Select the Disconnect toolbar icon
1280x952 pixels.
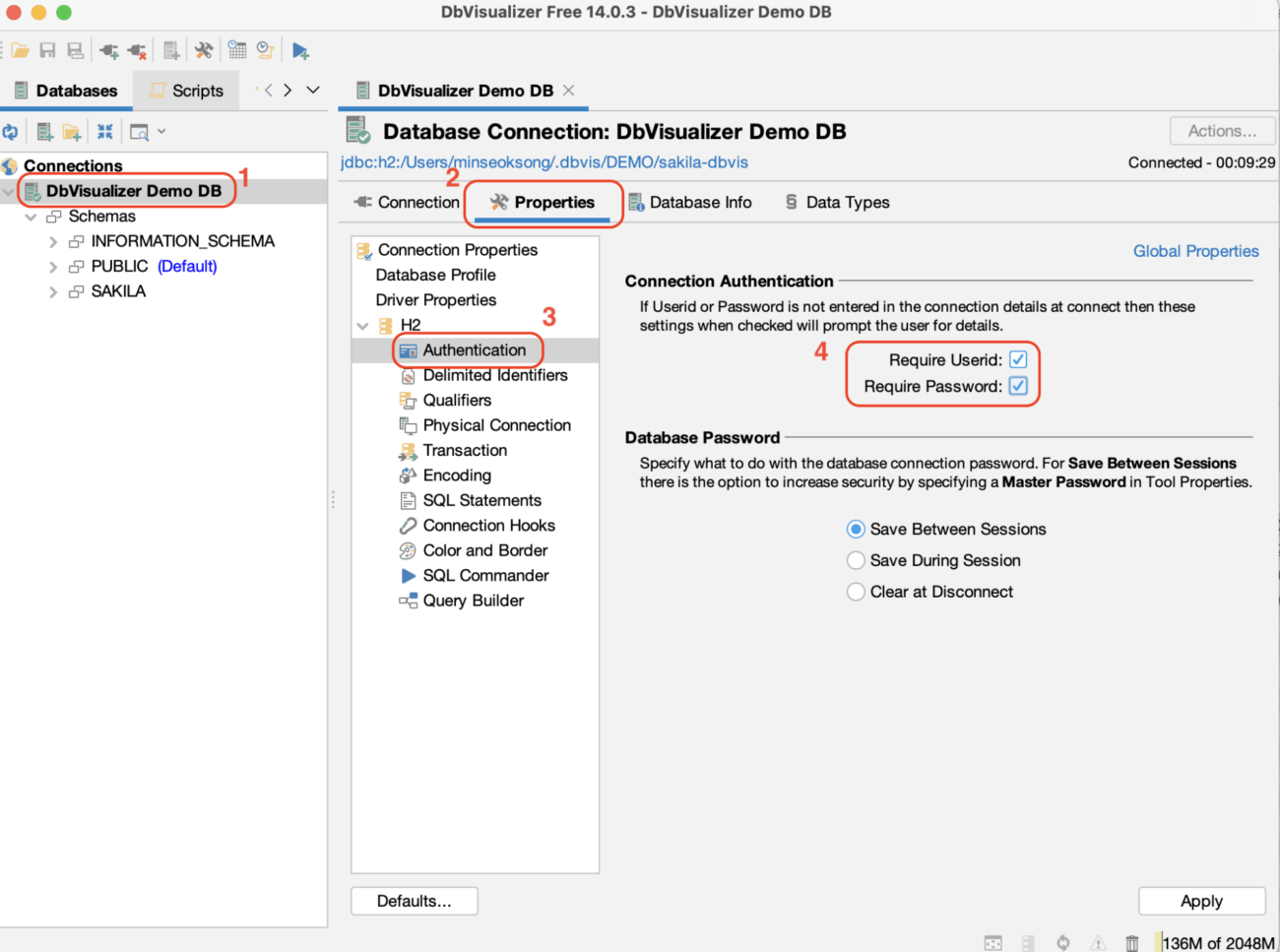click(138, 49)
